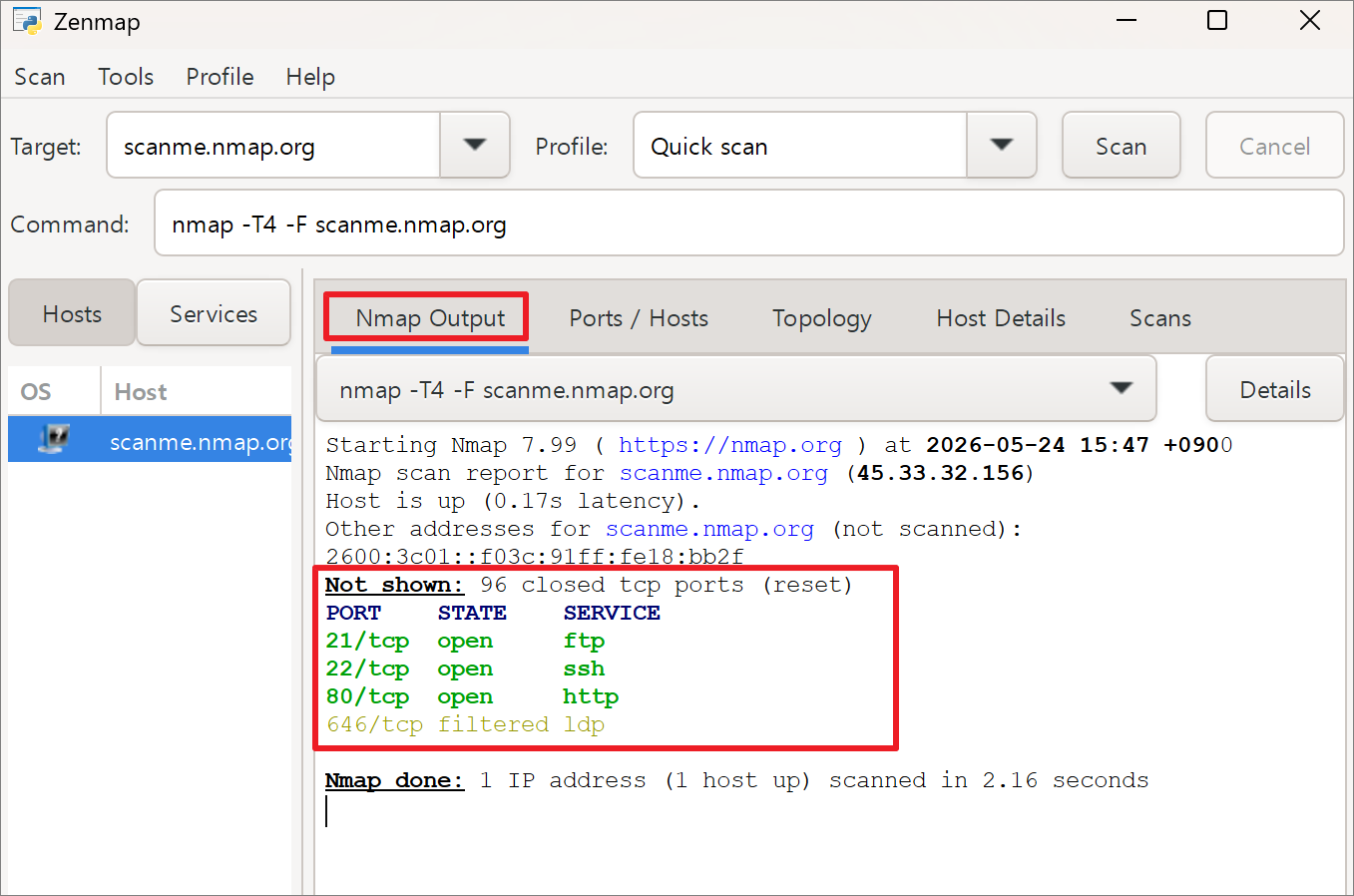Maximize the Zenmap window
This screenshot has width=1354, height=896.
[1217, 21]
